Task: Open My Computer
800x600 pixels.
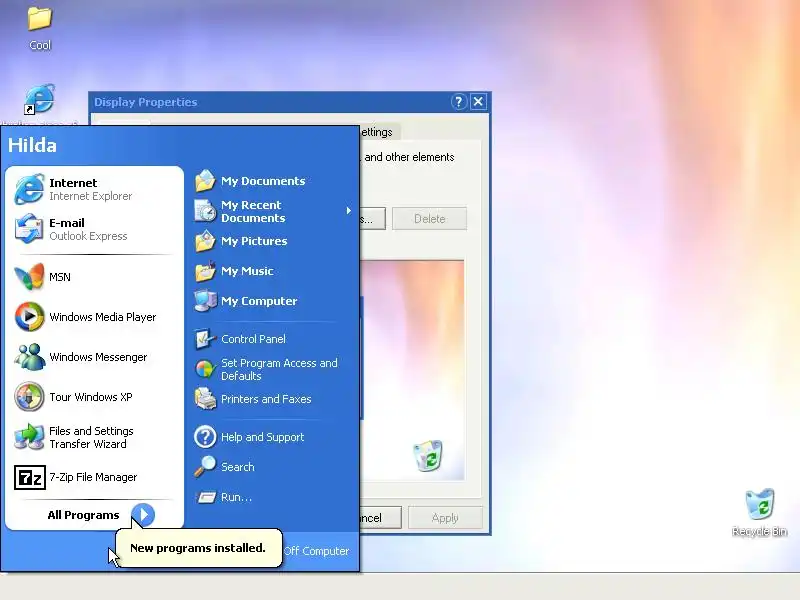Action: (x=271, y=301)
